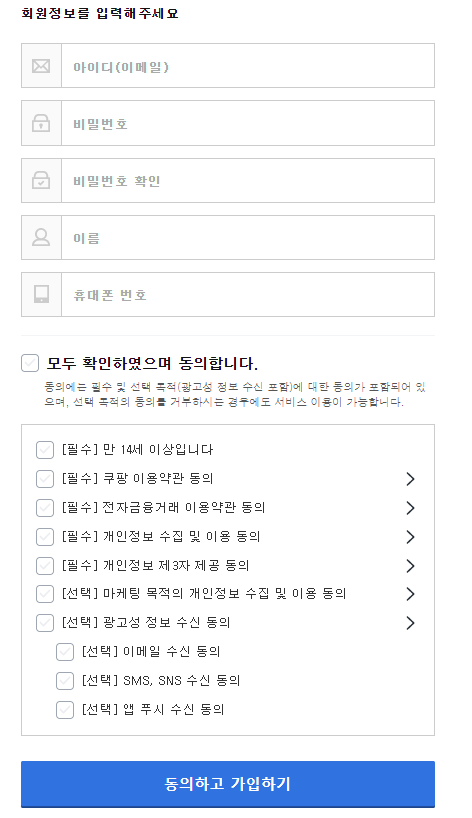Screen dimensions: 472x818
Task: Tick the 만 14세 이상입니다 checkbox
Action: pyautogui.click(x=45, y=450)
